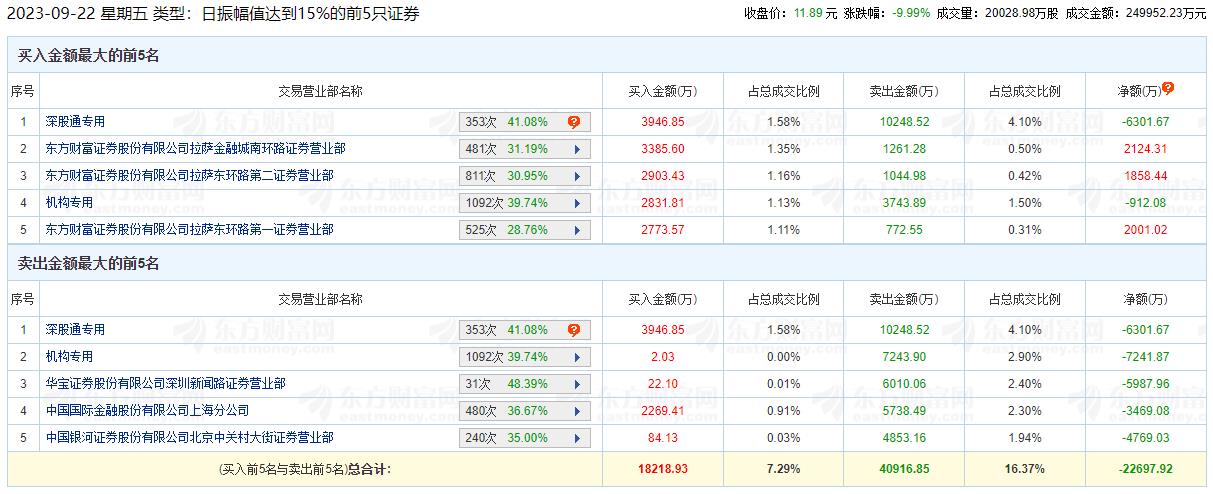This screenshot has height=494, width=1213.
Task: Click sell amount 4853.16
Action: (x=904, y=438)
